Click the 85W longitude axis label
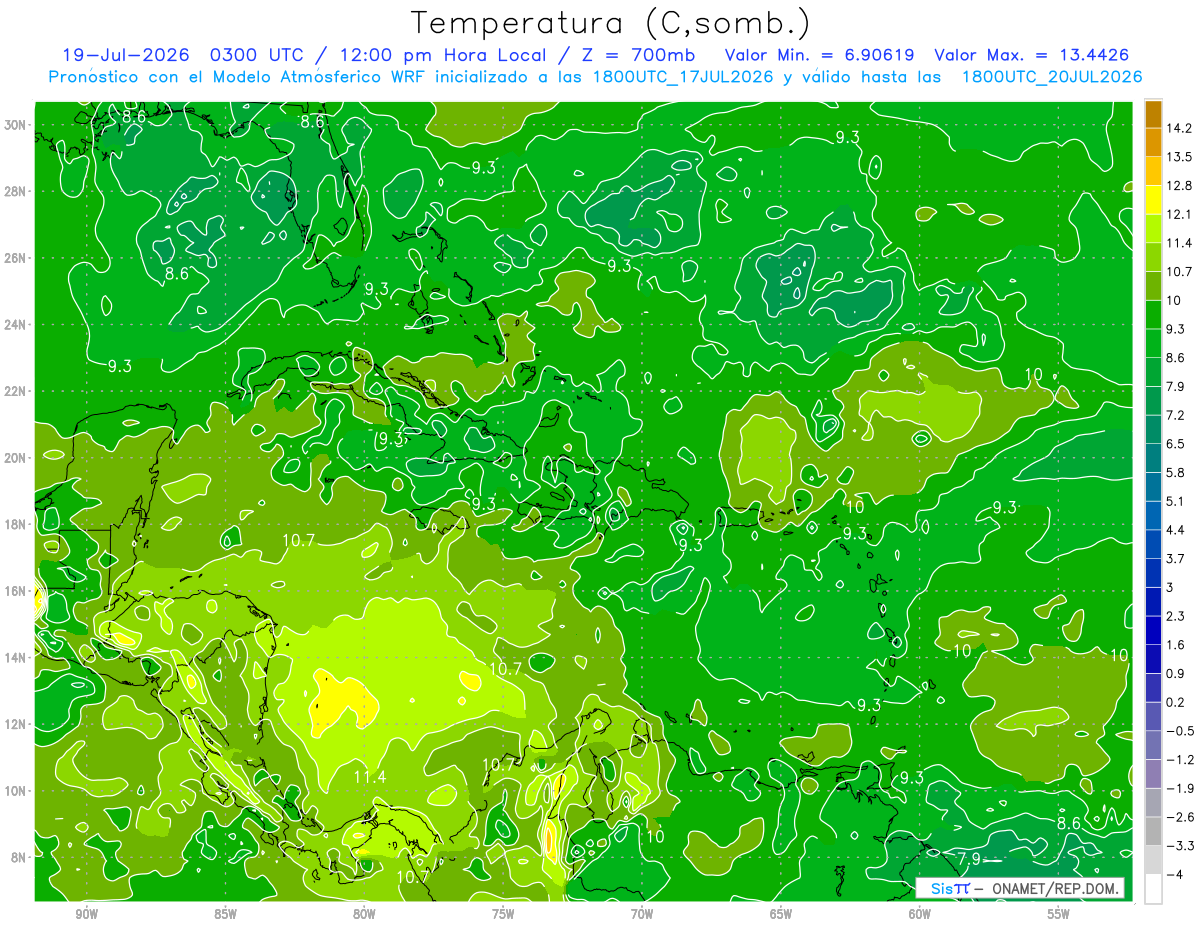1200x927 pixels. click(225, 913)
